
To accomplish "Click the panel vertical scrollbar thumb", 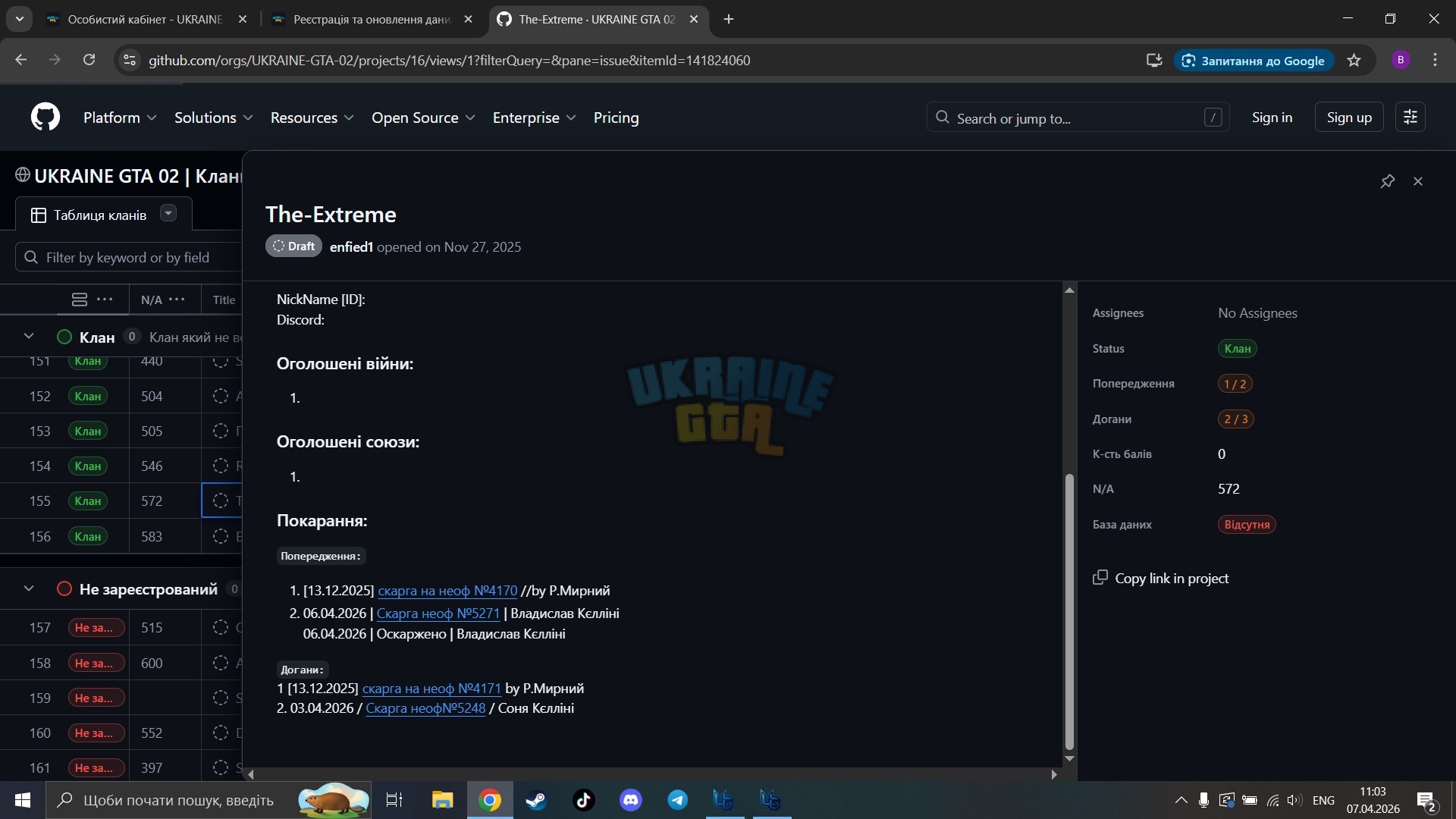I will pyautogui.click(x=1069, y=611).
